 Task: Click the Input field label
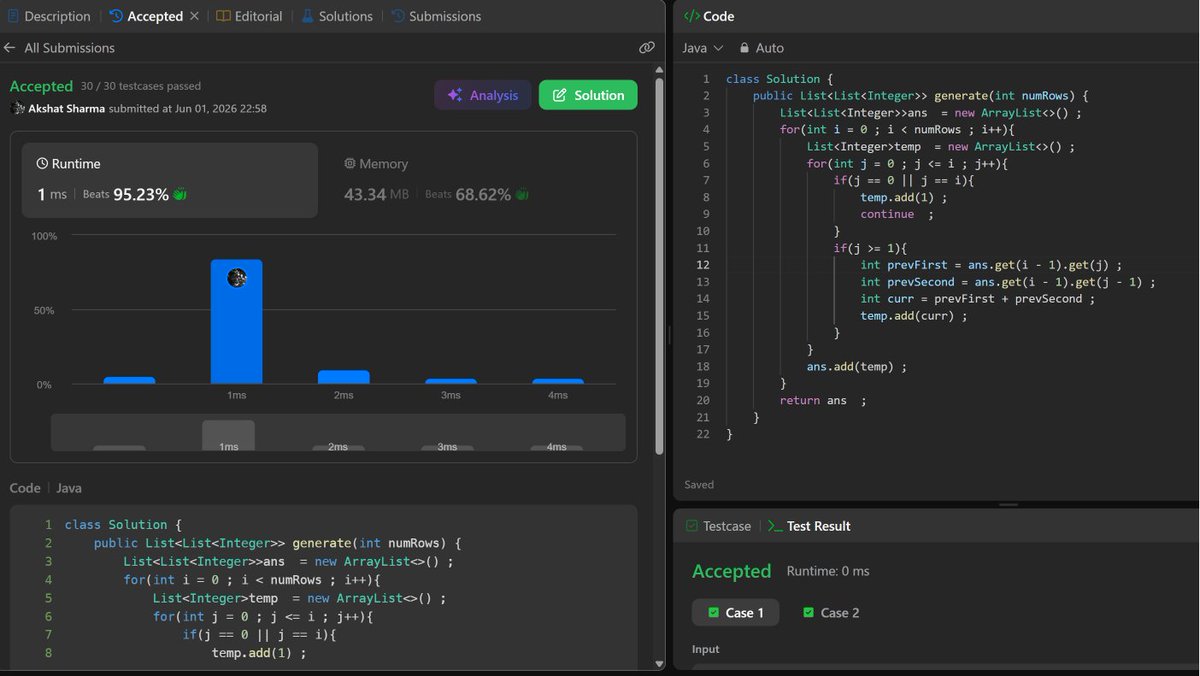coord(705,649)
